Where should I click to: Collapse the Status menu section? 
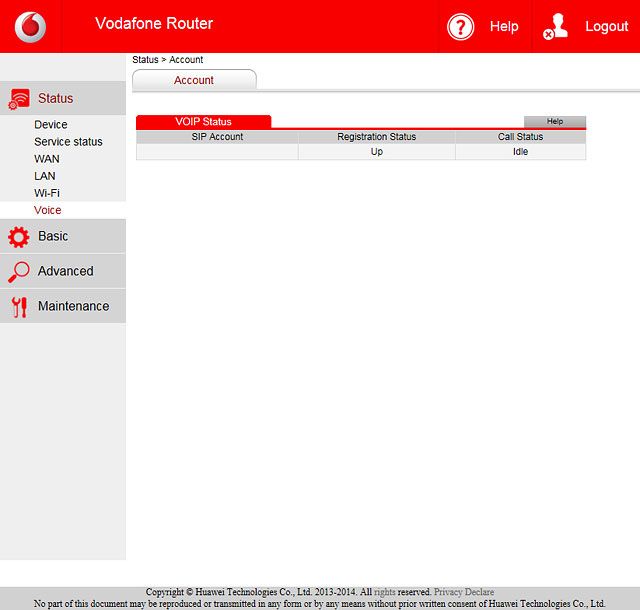point(63,98)
